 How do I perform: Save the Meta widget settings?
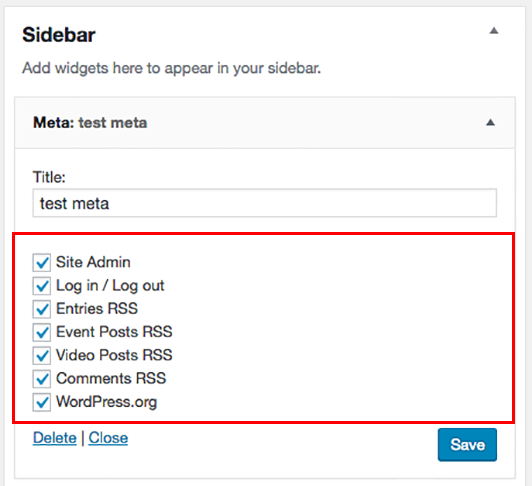pos(467,445)
